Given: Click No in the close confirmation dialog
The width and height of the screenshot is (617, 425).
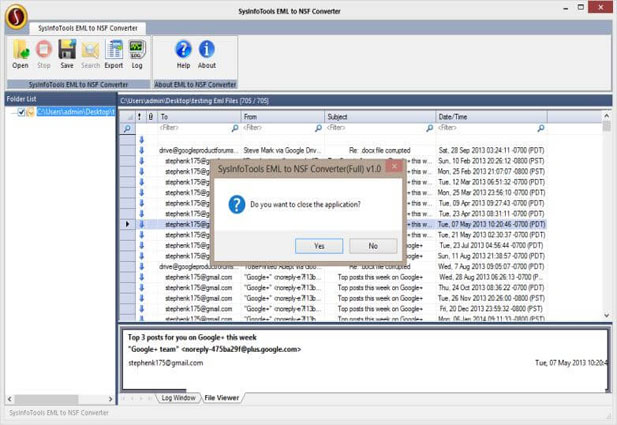Looking at the screenshot, I should pos(373,246).
